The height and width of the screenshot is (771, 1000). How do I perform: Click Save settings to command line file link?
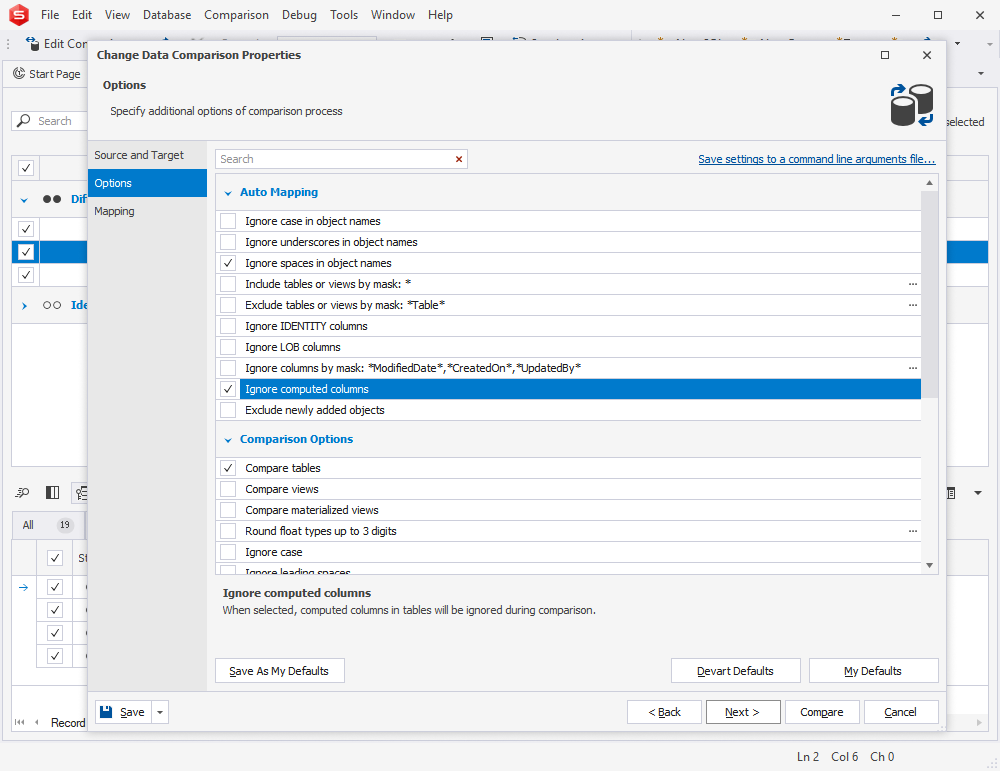point(816,159)
